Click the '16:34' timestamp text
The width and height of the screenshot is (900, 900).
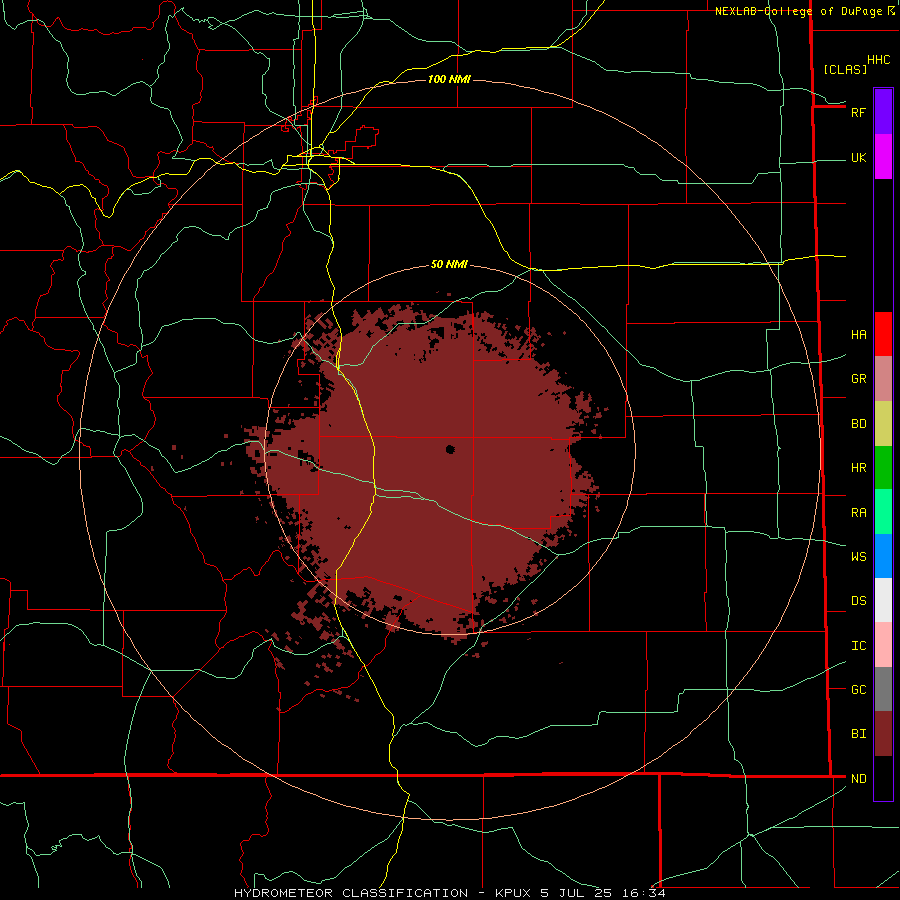point(645,893)
